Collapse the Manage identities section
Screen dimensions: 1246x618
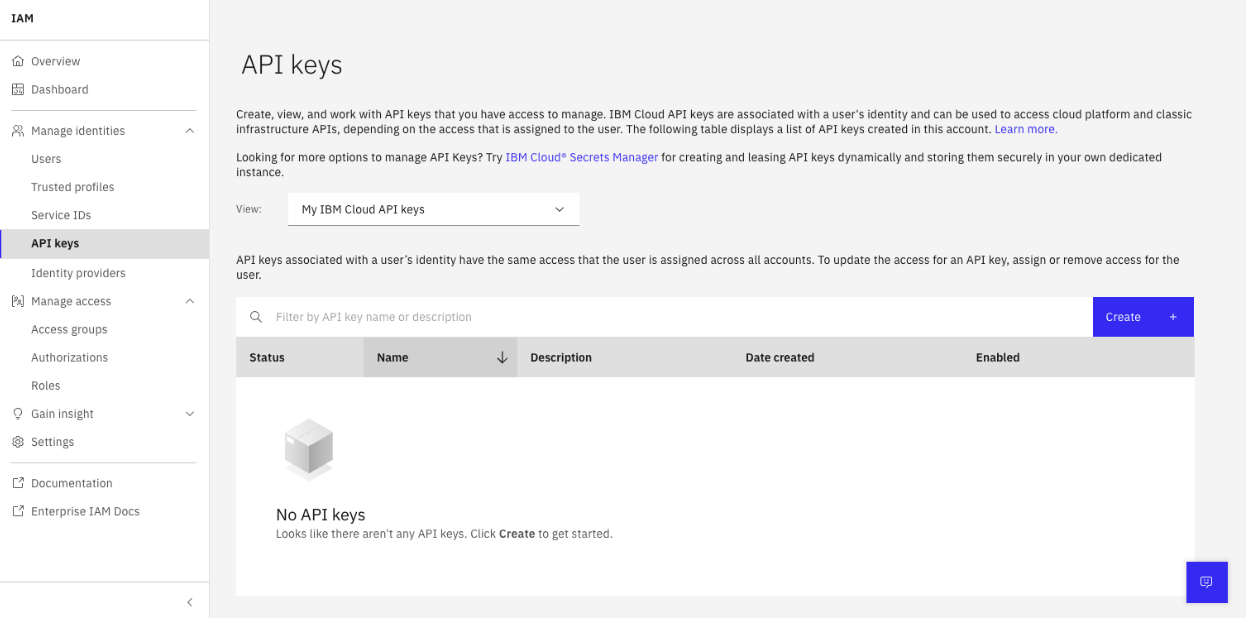tap(189, 130)
